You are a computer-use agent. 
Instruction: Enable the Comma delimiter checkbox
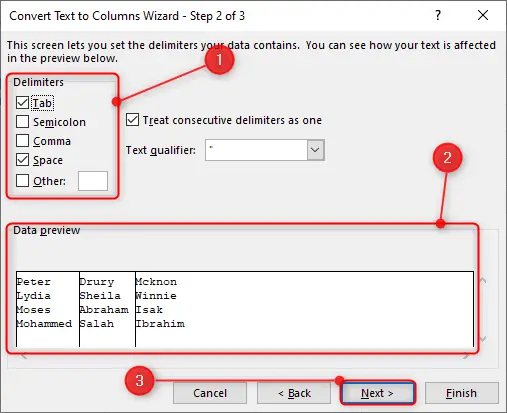click(x=22, y=141)
